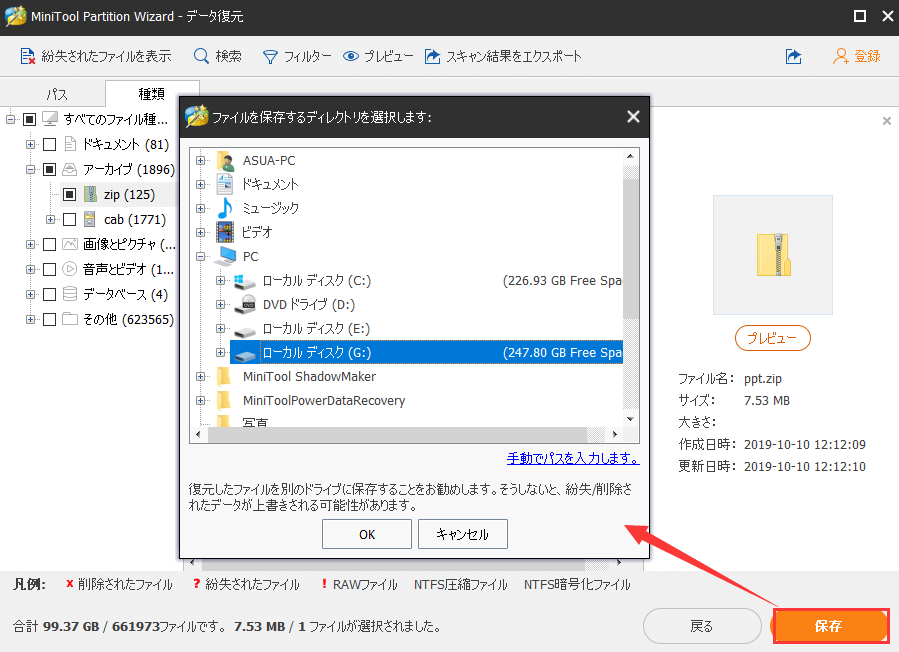Check the cab (1771) checkbox
The width and height of the screenshot is (899, 652).
click(x=68, y=219)
